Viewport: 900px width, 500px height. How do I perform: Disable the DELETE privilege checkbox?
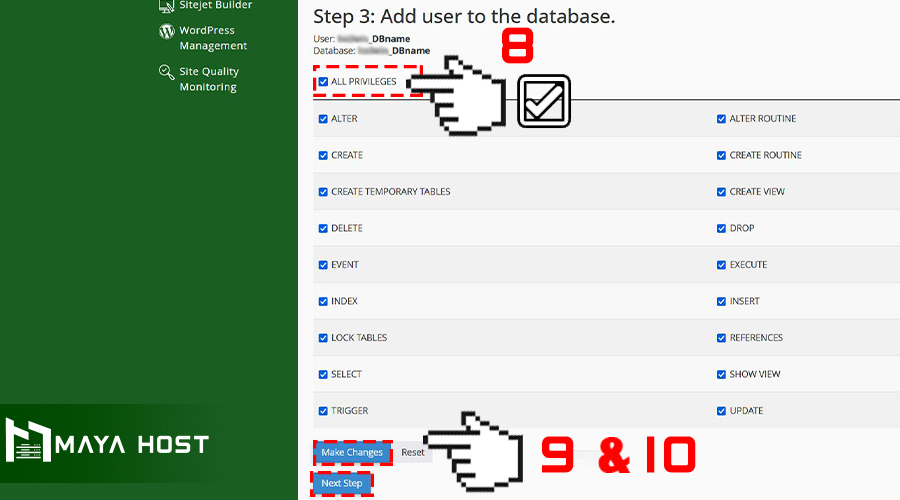point(323,228)
